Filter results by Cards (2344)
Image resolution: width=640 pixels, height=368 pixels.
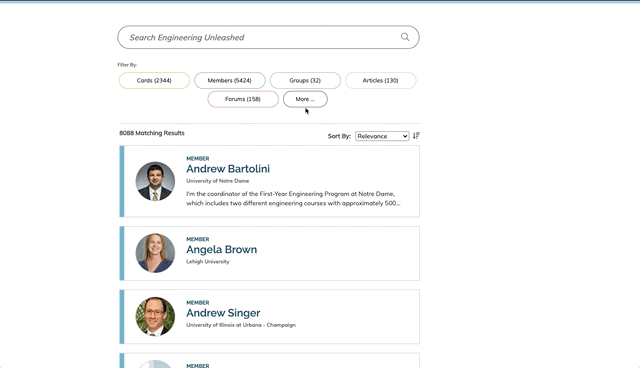click(x=154, y=80)
